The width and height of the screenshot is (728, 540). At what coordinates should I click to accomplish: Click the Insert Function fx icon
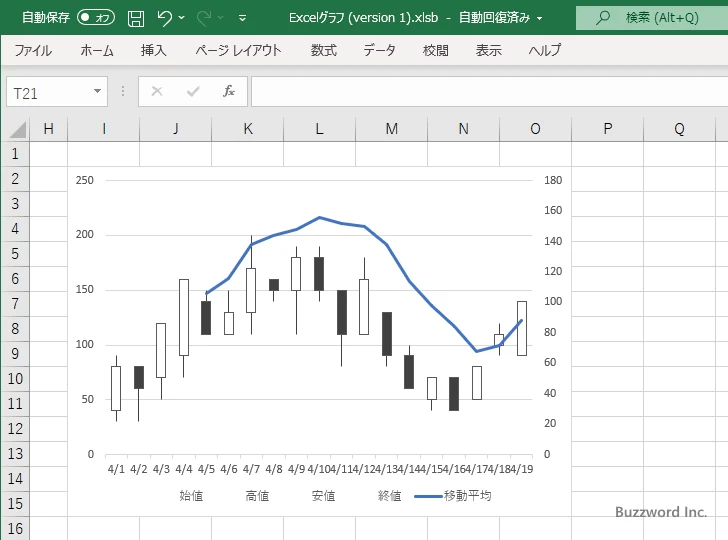228,91
